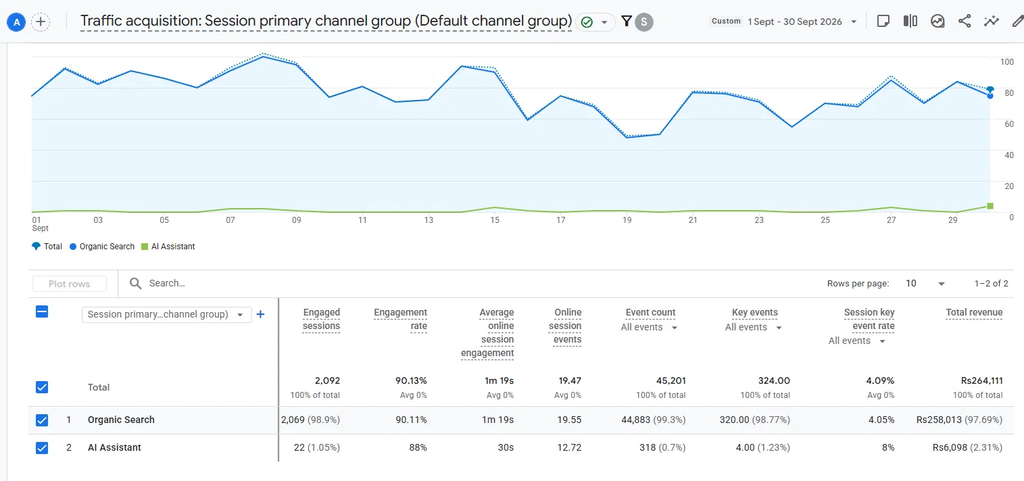The height and width of the screenshot is (481, 1024).
Task: Click the 1–2 of 2 pagination text
Action: [x=991, y=283]
